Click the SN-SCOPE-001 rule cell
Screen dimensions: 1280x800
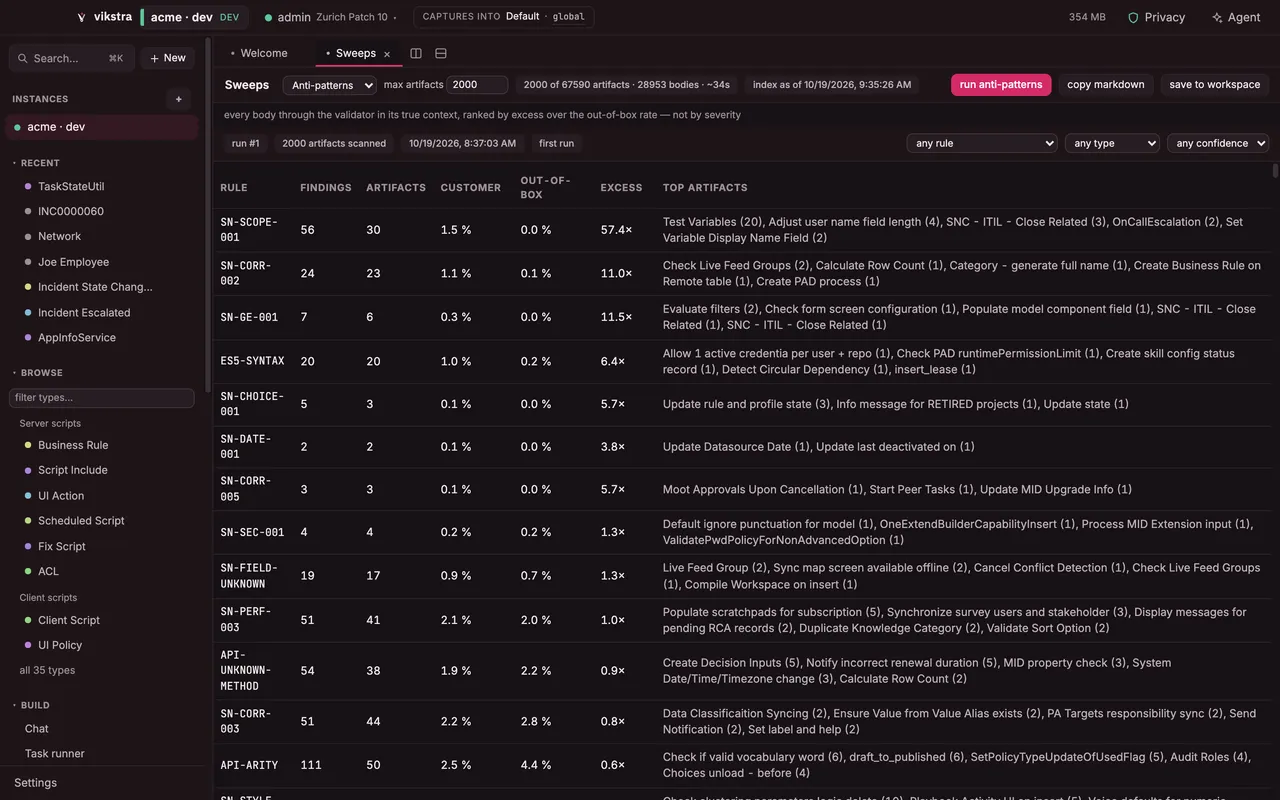click(x=249, y=230)
